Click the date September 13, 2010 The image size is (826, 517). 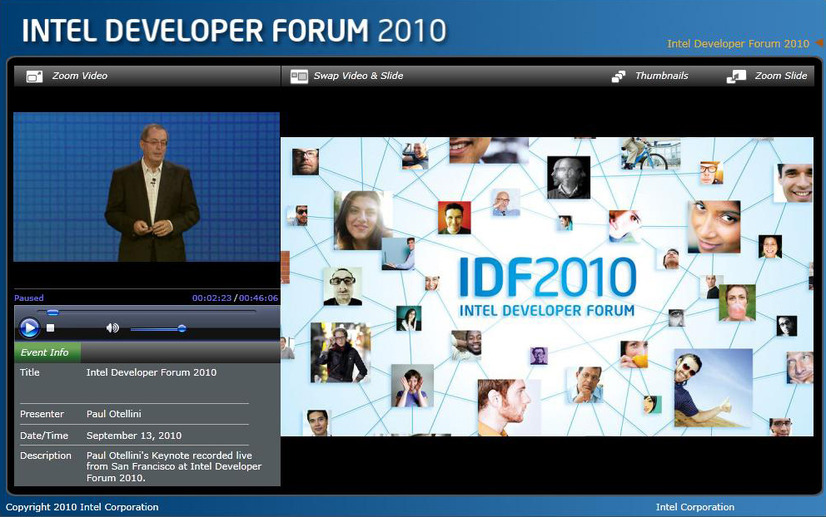click(134, 435)
